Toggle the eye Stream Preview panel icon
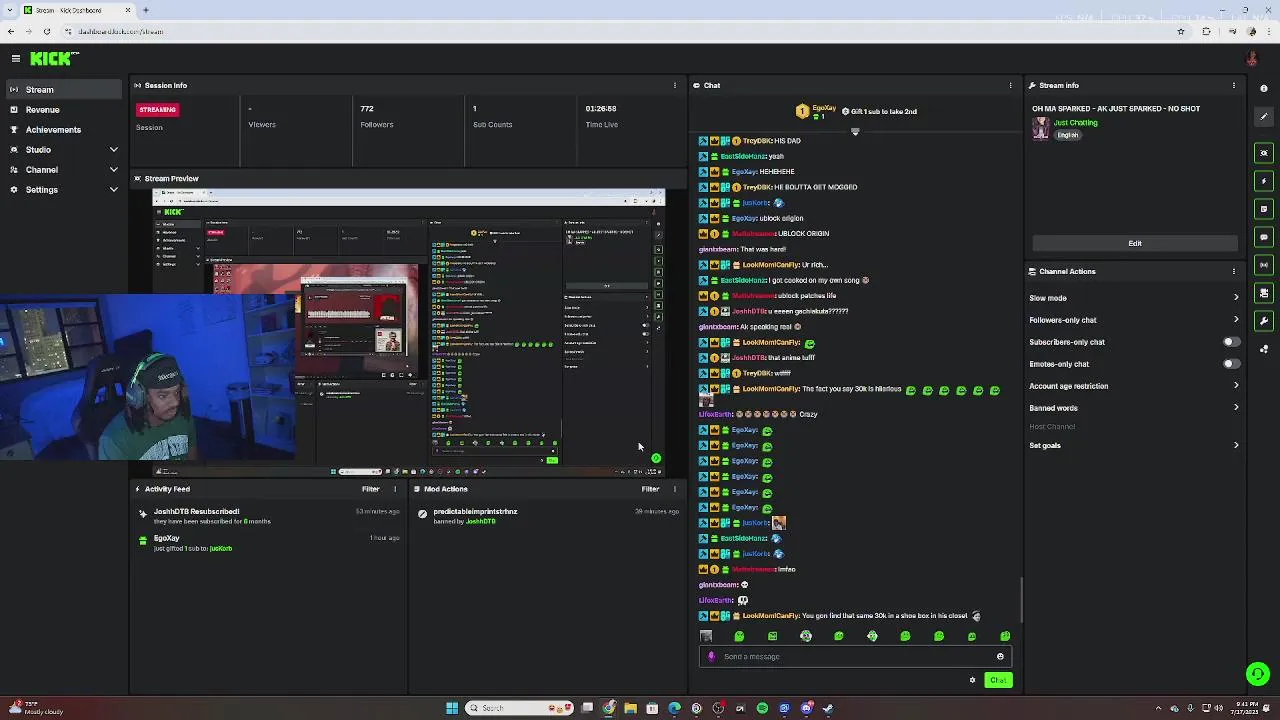 click(x=1264, y=153)
